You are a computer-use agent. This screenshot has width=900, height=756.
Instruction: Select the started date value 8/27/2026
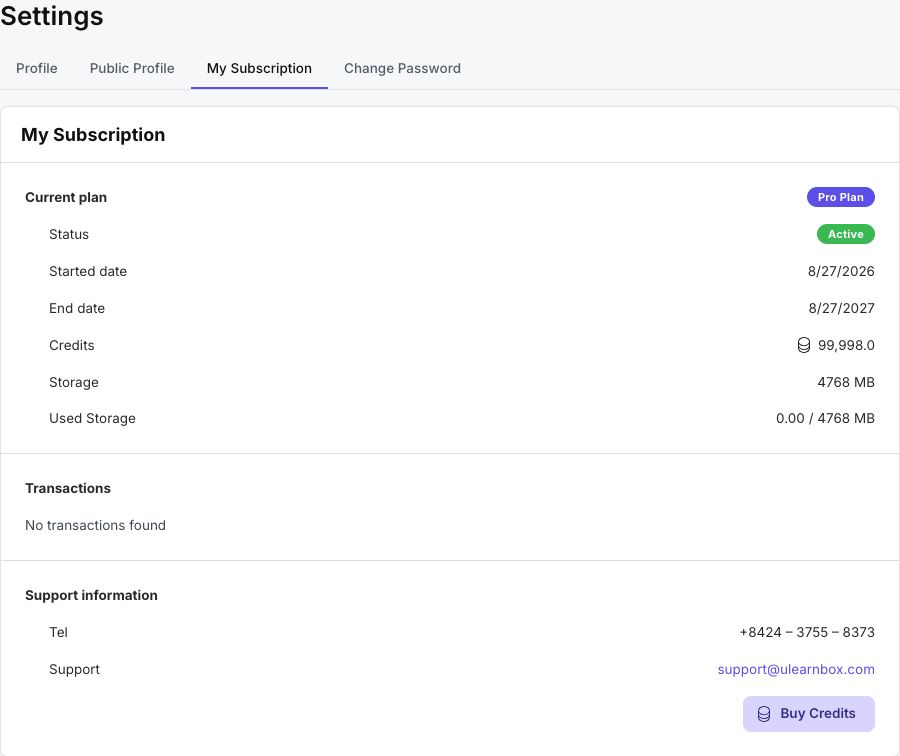[x=841, y=271]
